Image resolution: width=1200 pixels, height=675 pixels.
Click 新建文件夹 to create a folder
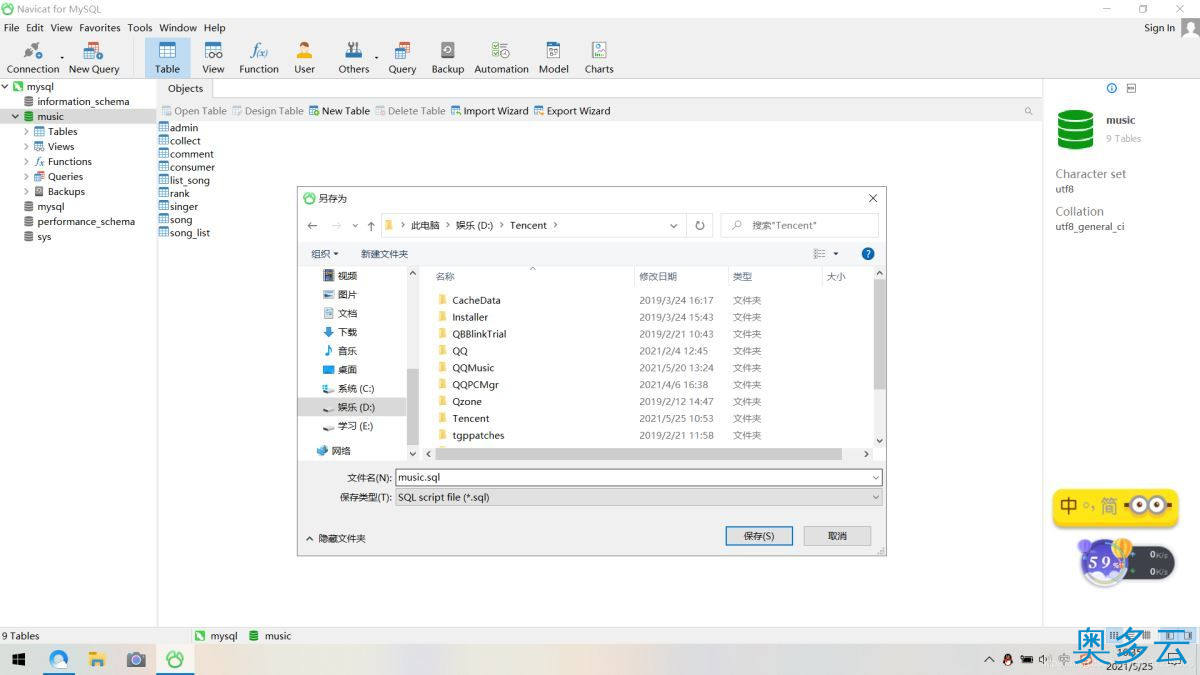click(384, 254)
